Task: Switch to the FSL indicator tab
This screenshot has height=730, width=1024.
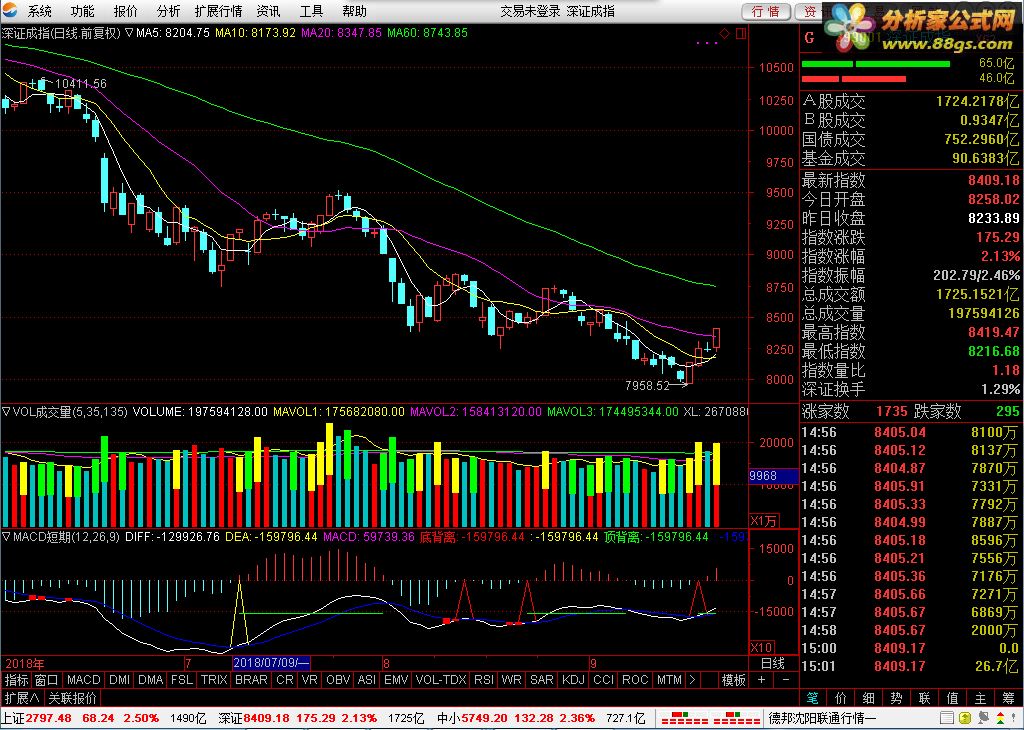Action: [182, 680]
